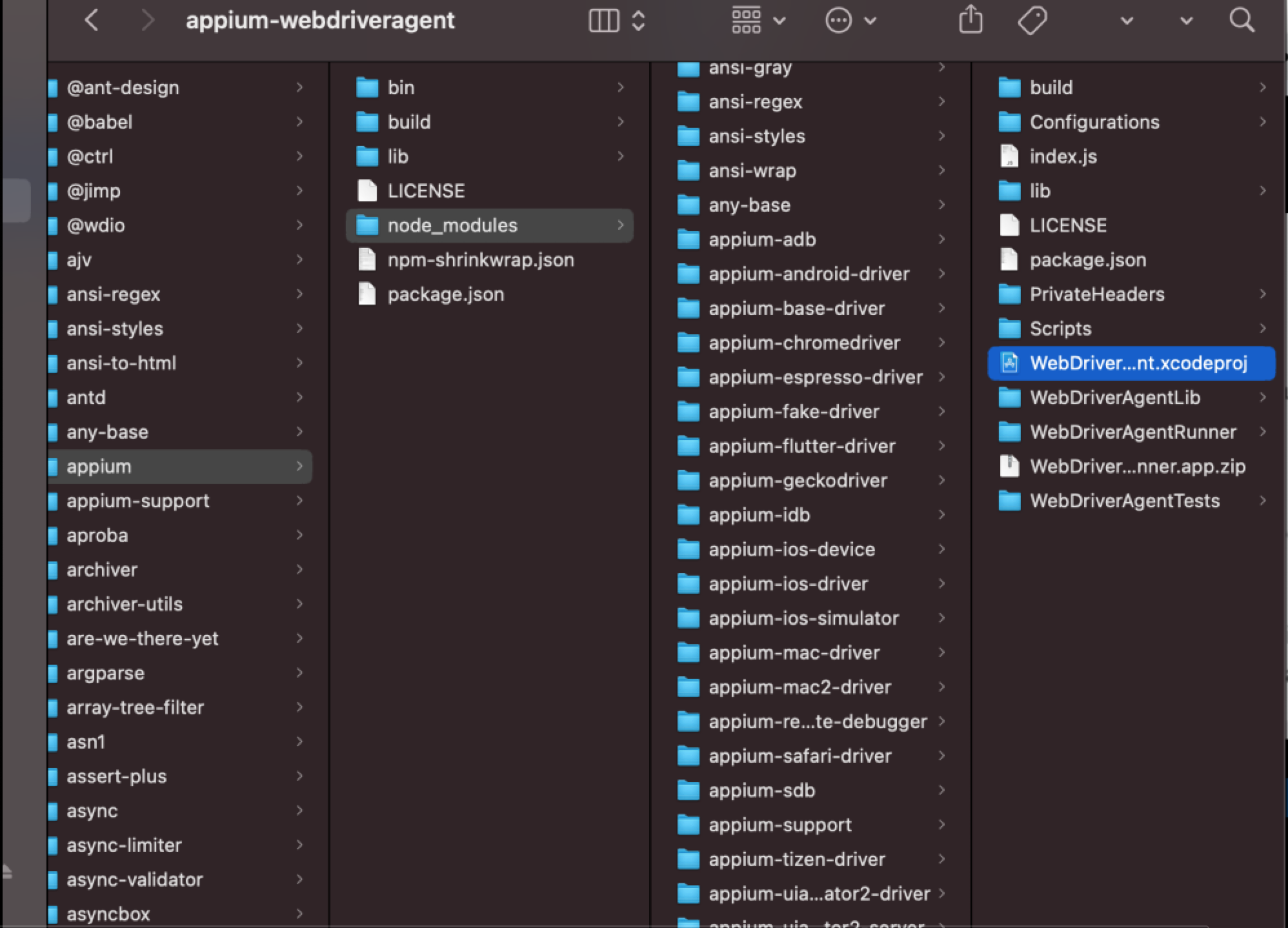Select the @babel folder row
Viewport: 1288px width, 928px height.
point(180,122)
